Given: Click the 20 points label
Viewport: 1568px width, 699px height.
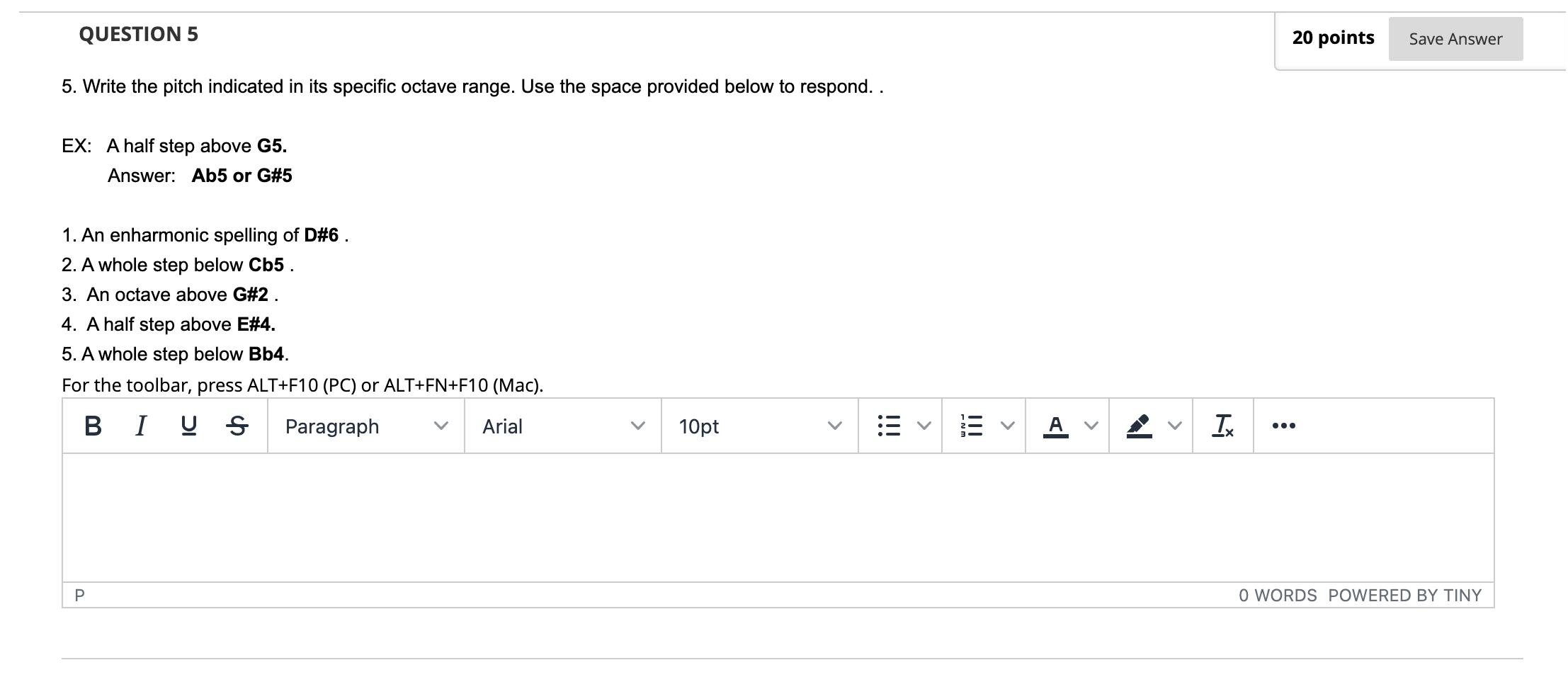Looking at the screenshot, I should click(x=1333, y=38).
